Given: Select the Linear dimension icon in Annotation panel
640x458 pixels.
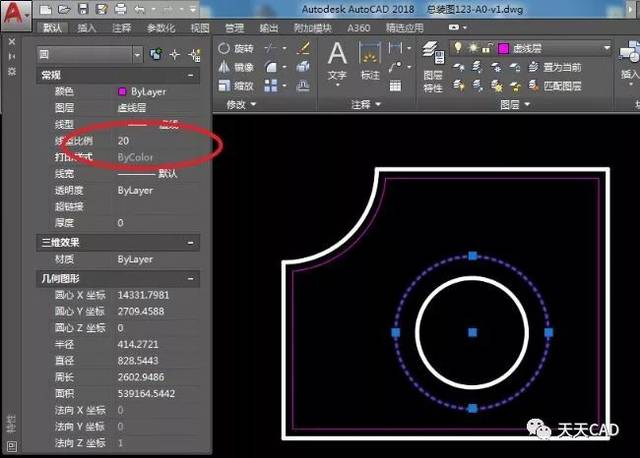Looking at the screenshot, I should (395, 48).
